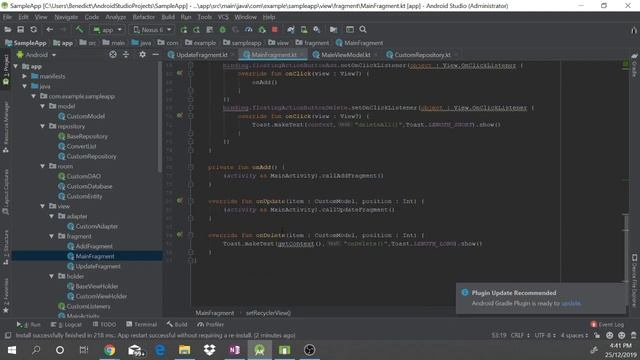Navigate back with the left arrow icon

point(49,29)
